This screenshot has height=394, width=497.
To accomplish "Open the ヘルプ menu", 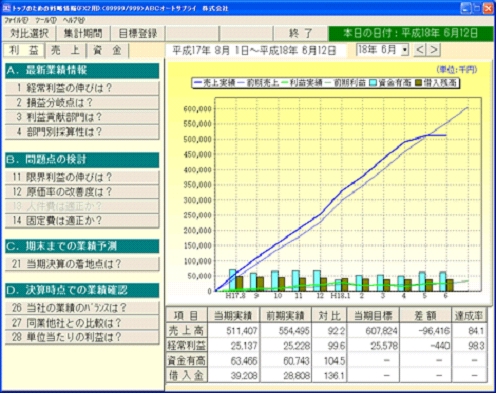I will click(x=74, y=20).
